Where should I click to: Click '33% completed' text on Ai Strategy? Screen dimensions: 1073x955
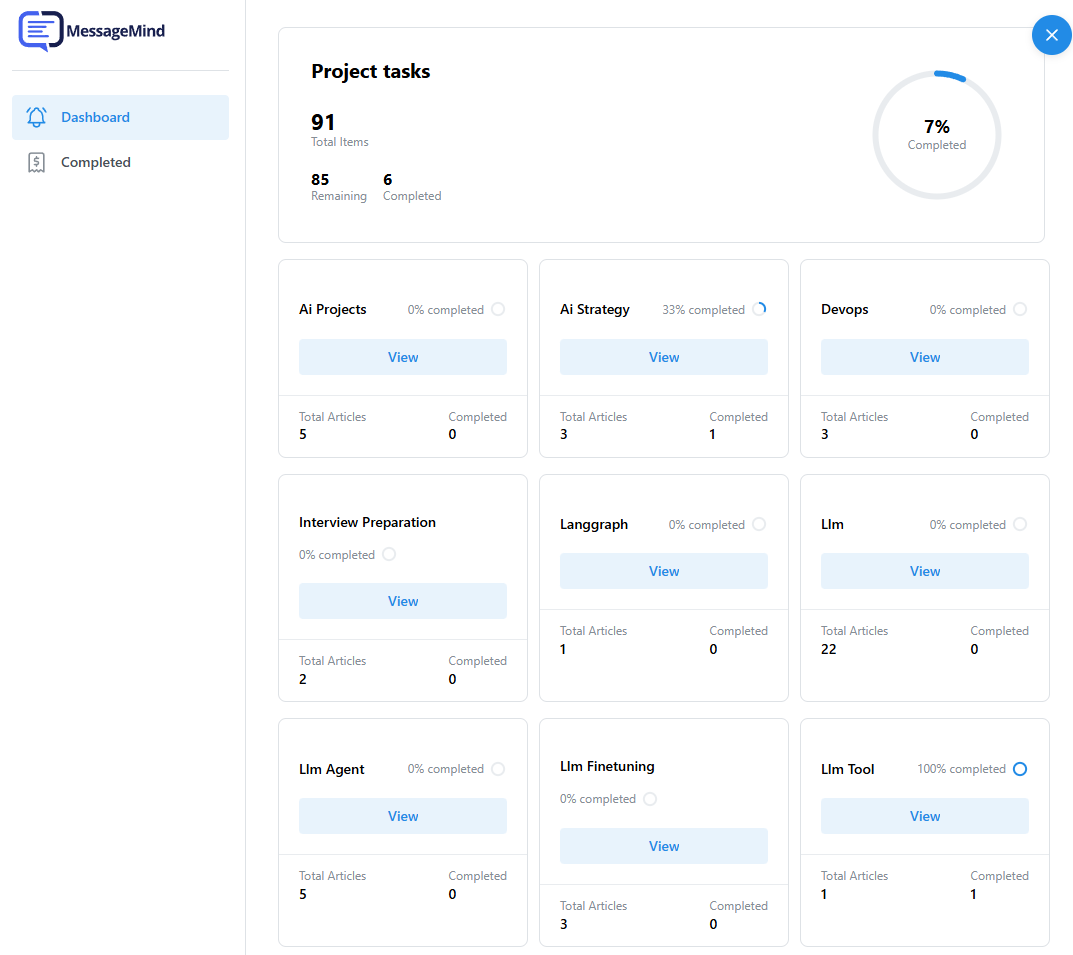pyautogui.click(x=703, y=310)
